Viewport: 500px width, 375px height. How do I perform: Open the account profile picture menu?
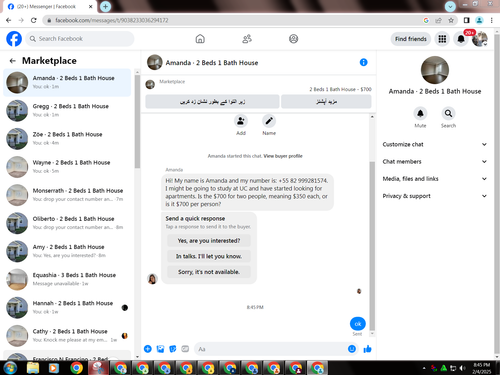[x=480, y=39]
